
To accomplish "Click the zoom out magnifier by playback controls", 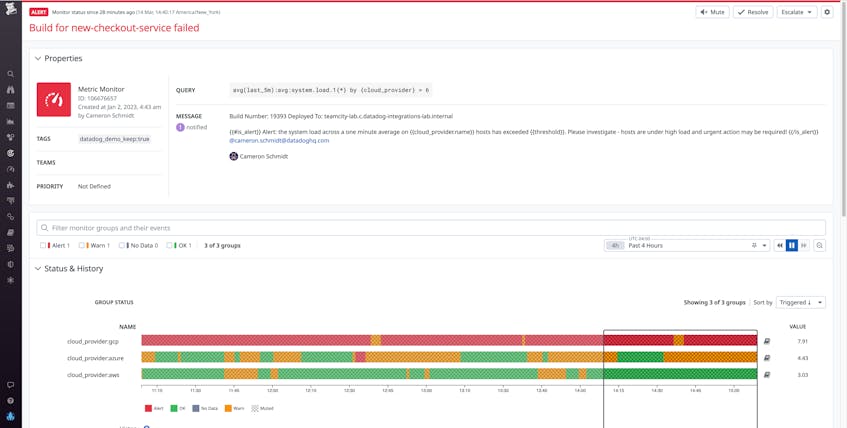I will pos(819,245).
